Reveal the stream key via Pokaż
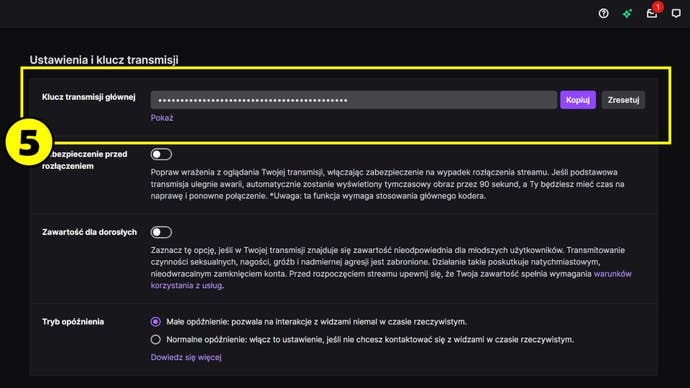This screenshot has height=388, width=690. point(161,118)
